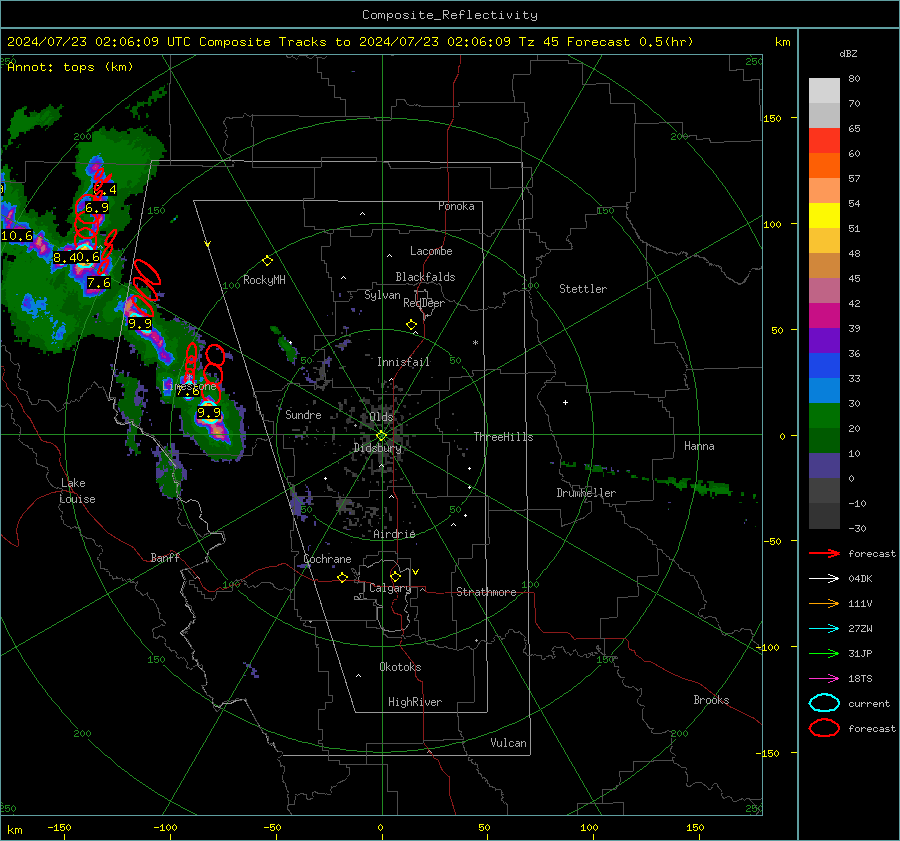Screen dimensions: 900x841
Task: Click the Brooks town label
Action: click(711, 700)
